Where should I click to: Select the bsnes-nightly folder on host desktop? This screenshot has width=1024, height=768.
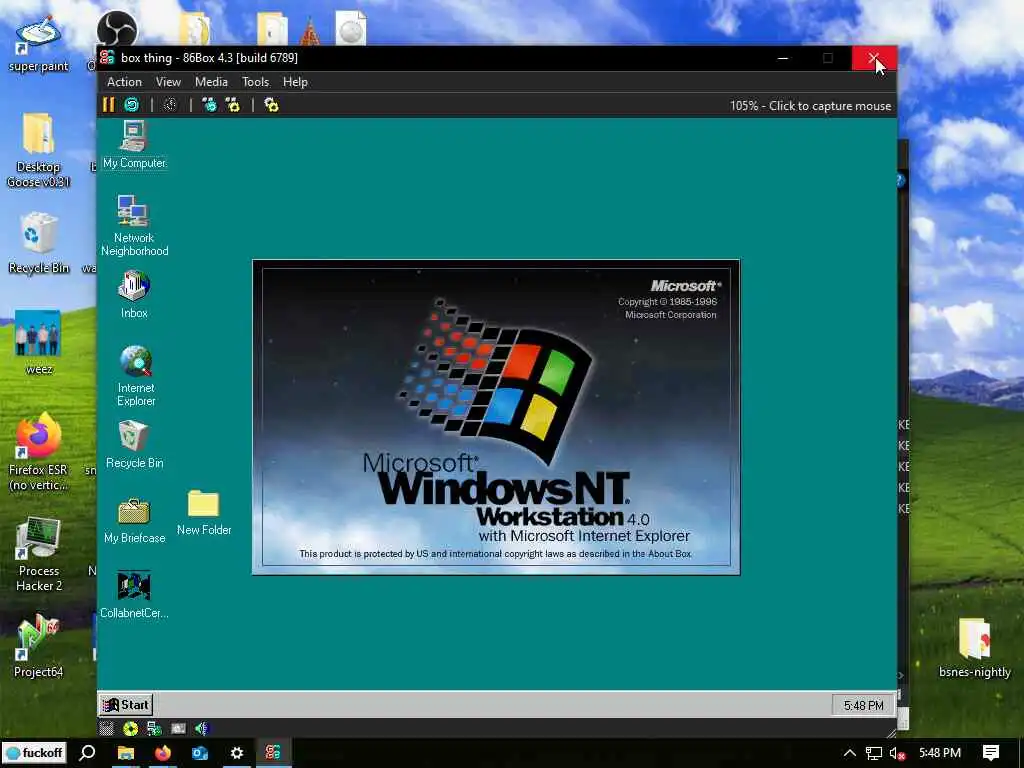[x=974, y=648]
